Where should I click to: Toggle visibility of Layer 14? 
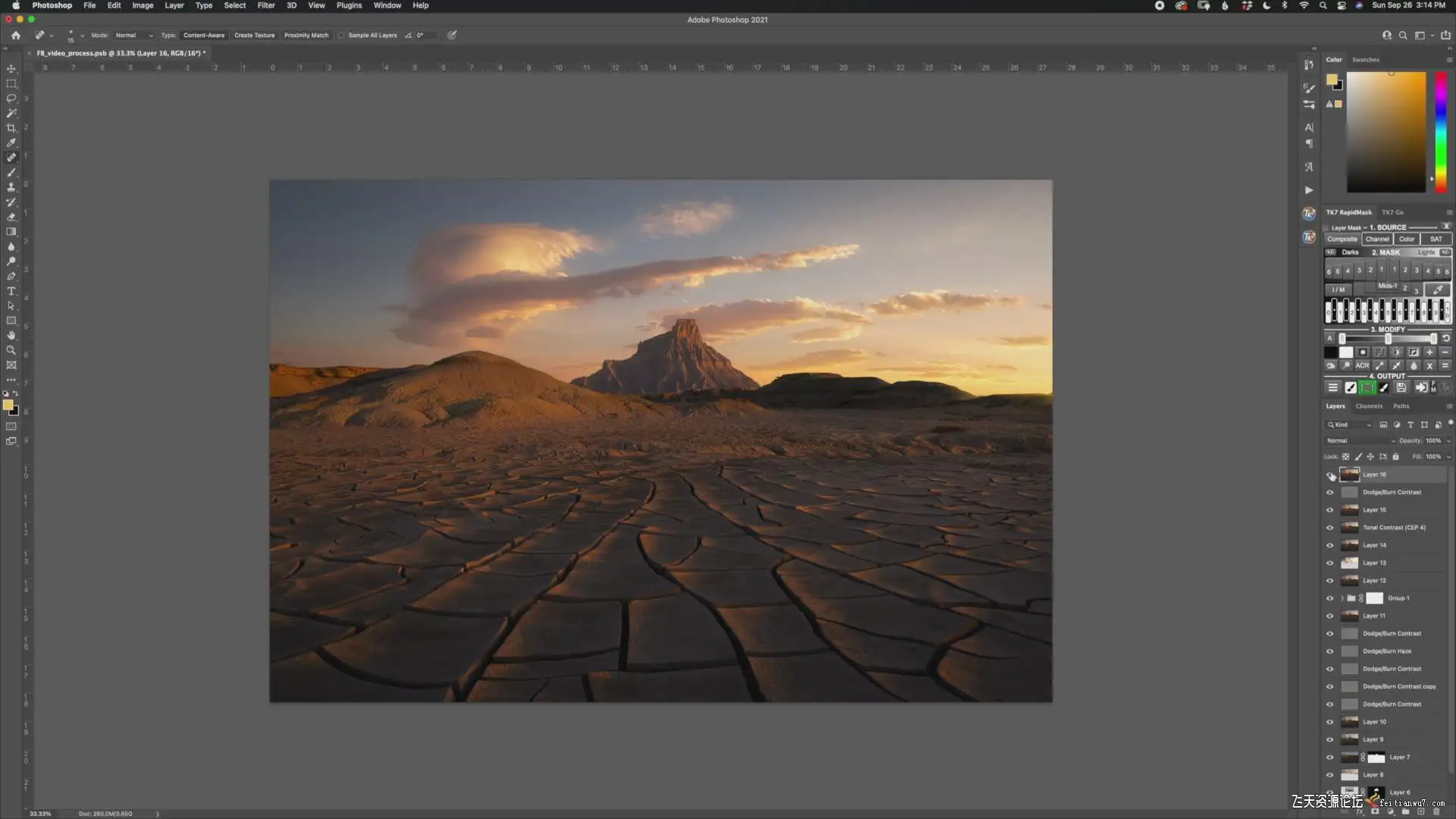(1330, 545)
